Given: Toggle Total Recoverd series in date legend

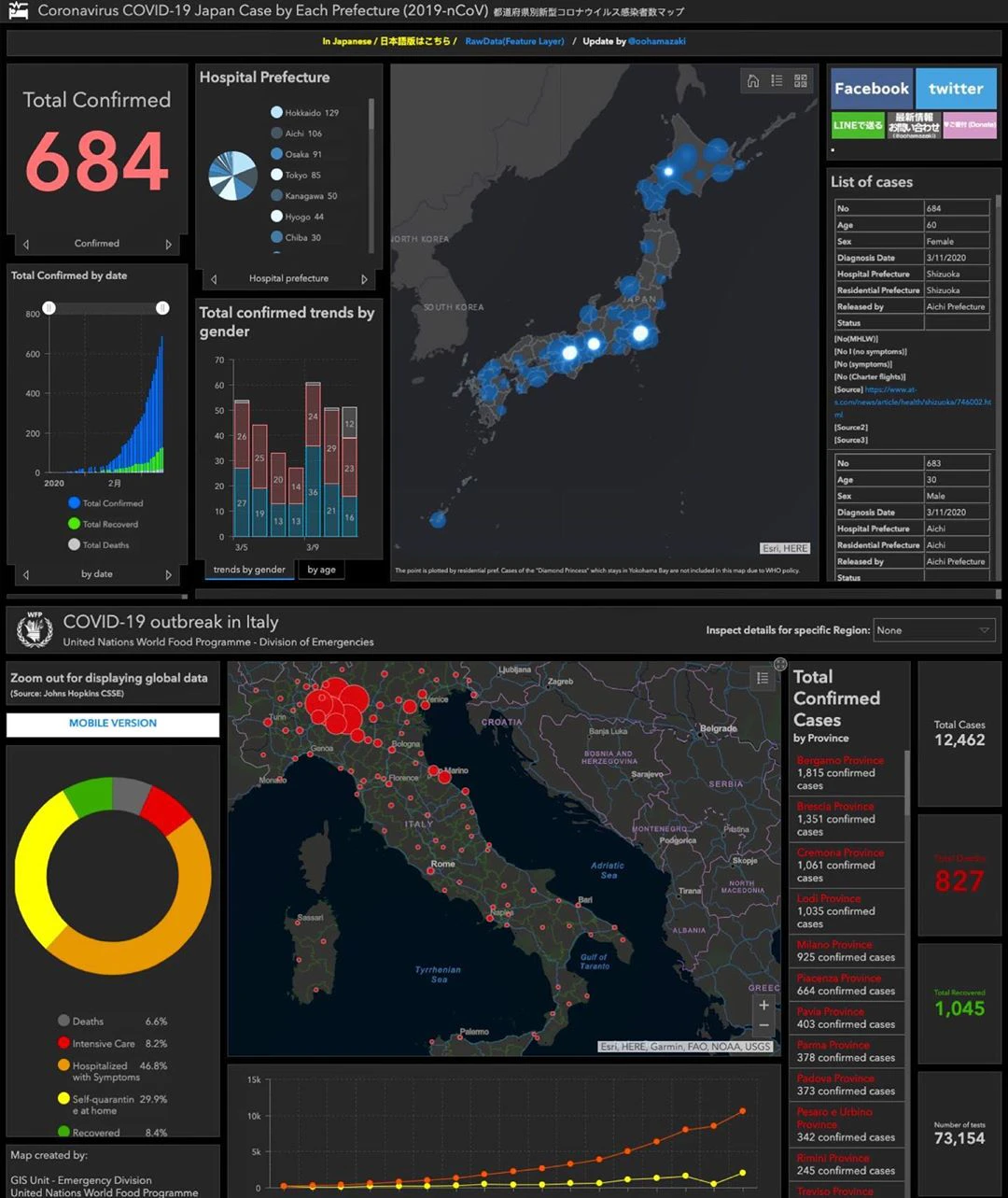Looking at the screenshot, I should [103, 524].
